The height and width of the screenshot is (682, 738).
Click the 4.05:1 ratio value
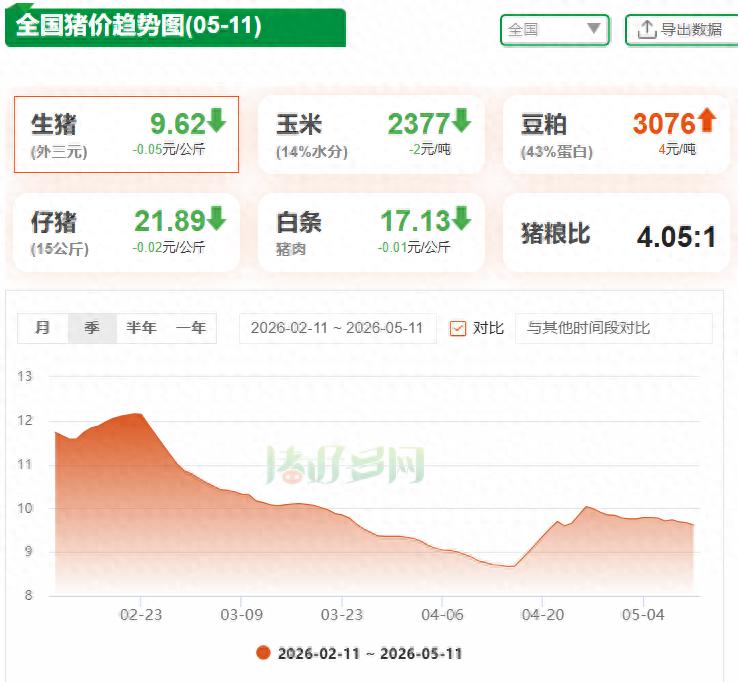(676, 236)
